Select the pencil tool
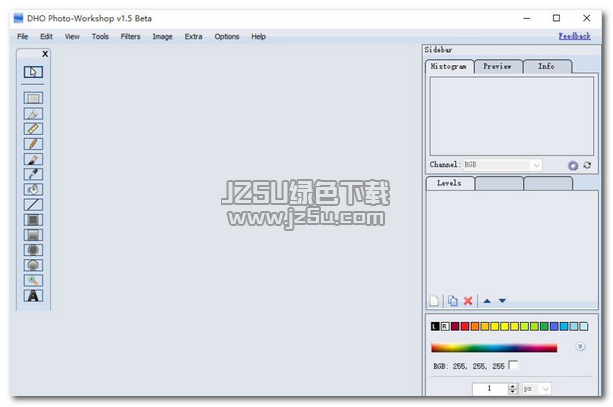This screenshot has width=613, height=407. click(x=33, y=144)
